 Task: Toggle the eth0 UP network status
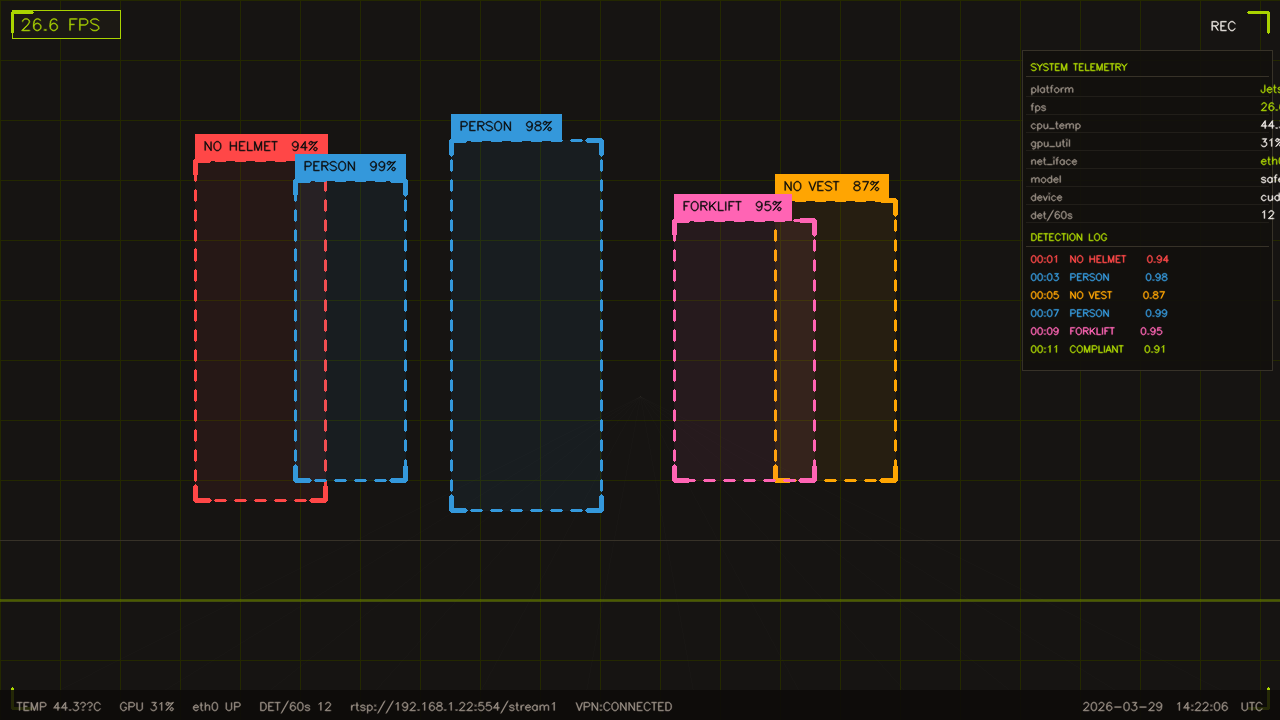tap(216, 706)
